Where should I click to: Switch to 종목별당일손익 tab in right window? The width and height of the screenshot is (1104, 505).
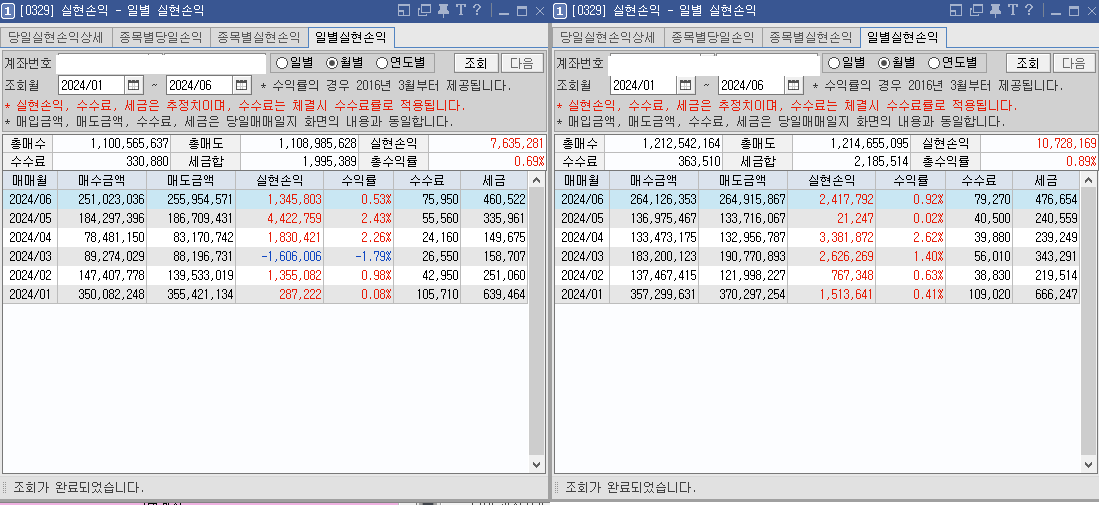713,37
